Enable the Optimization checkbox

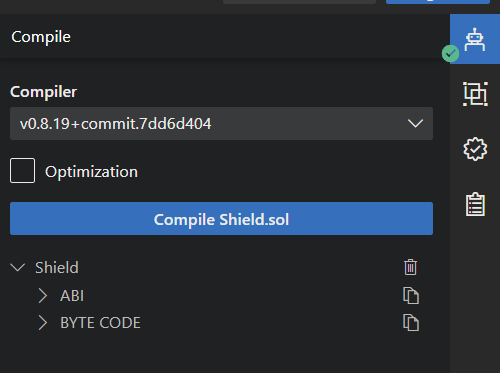click(22, 171)
